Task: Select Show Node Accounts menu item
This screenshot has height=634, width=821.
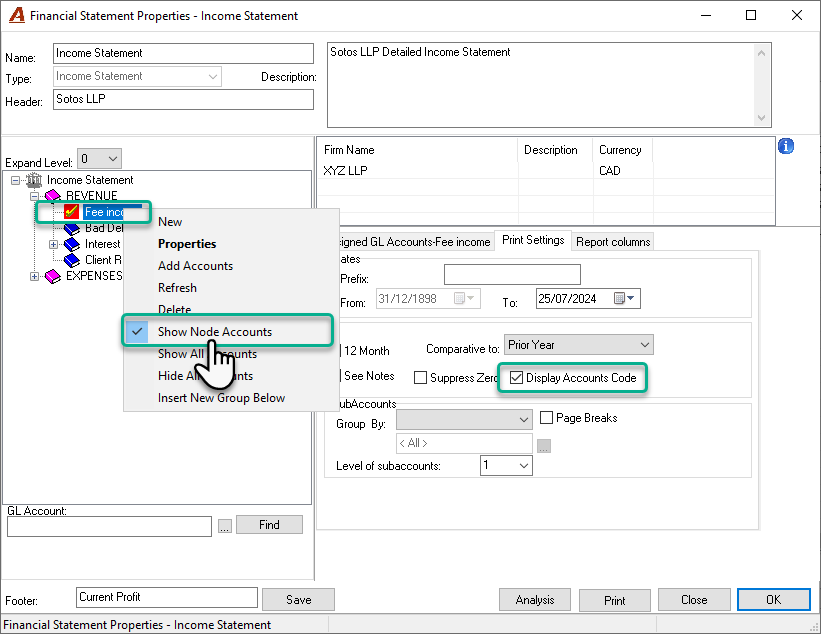Action: click(x=228, y=331)
